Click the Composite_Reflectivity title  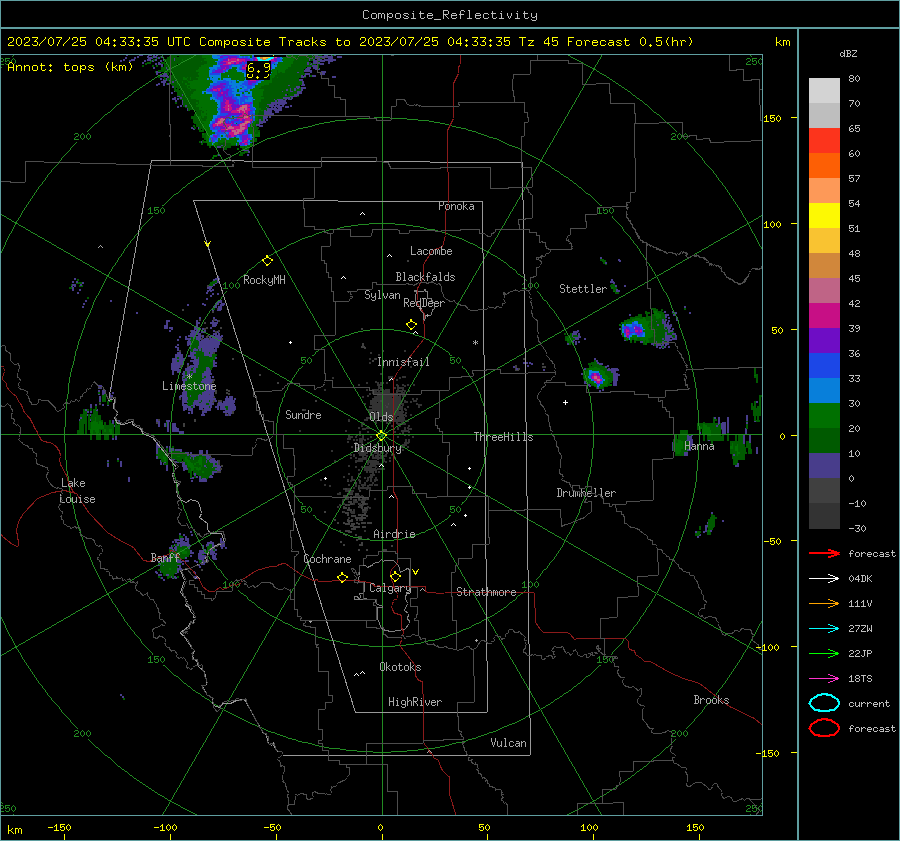[450, 15]
